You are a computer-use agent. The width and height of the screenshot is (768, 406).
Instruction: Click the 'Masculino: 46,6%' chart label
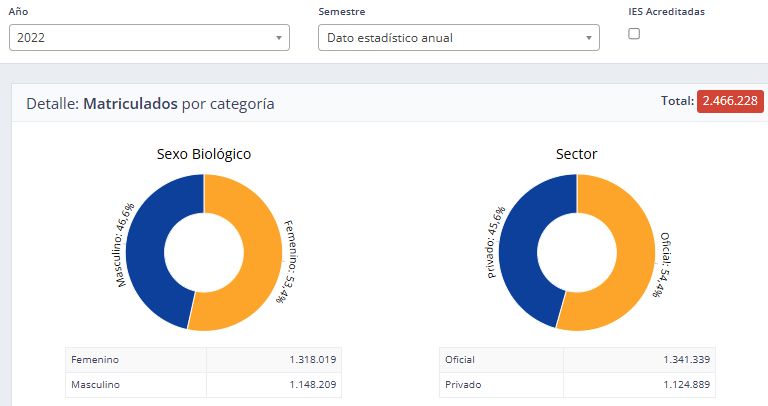pos(125,244)
